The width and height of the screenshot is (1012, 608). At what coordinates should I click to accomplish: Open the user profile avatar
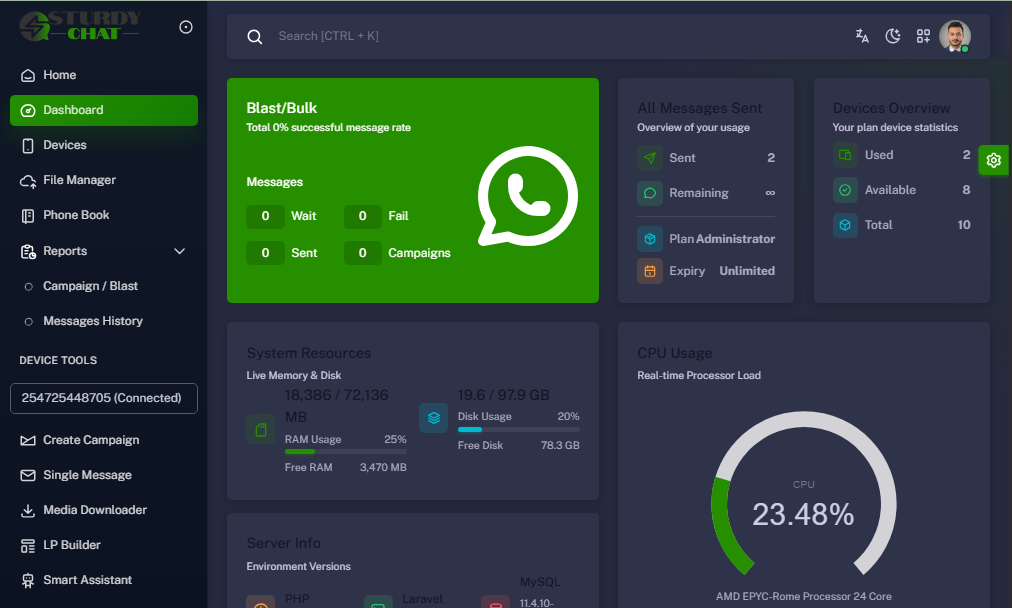pyautogui.click(x=955, y=36)
